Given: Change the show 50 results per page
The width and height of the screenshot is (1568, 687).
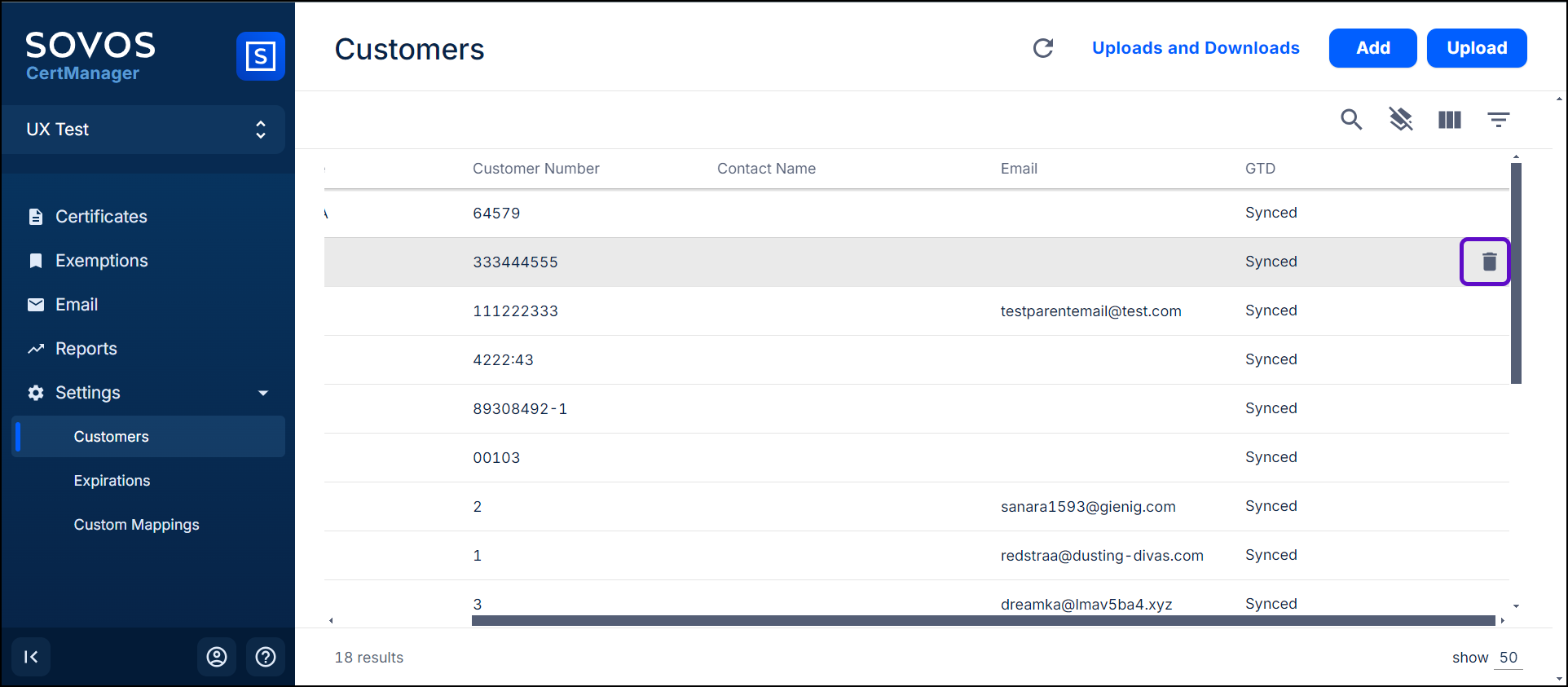Looking at the screenshot, I should (x=1508, y=658).
